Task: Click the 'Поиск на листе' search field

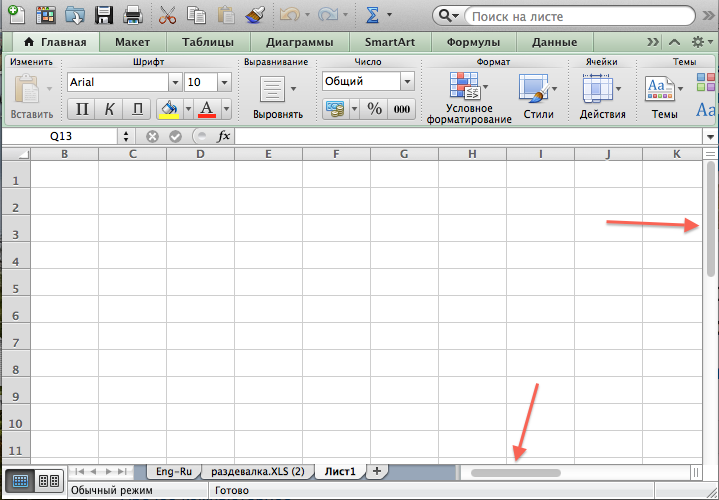Action: coord(580,17)
